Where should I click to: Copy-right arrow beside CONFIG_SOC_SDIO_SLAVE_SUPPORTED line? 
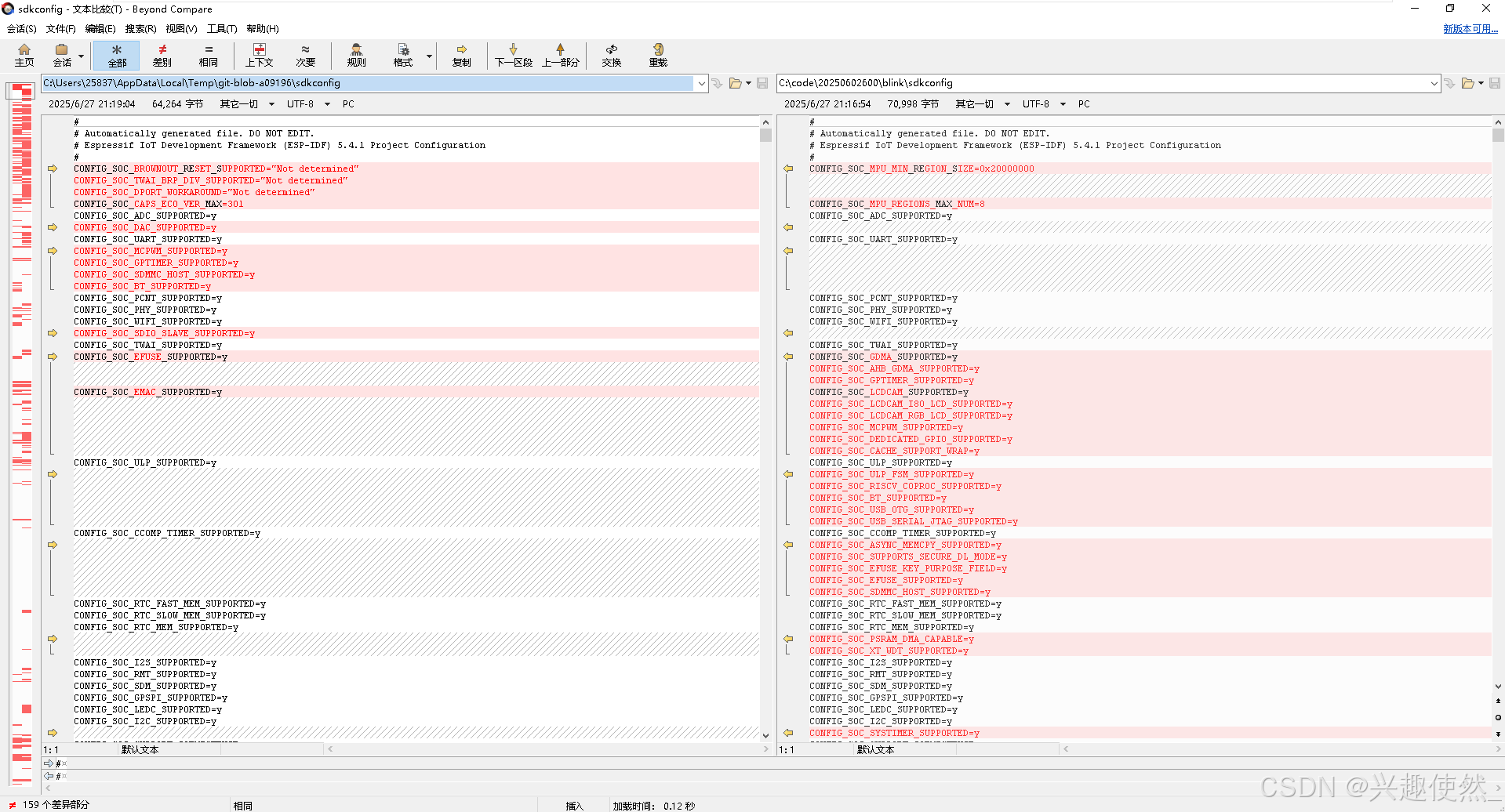pyautogui.click(x=53, y=333)
